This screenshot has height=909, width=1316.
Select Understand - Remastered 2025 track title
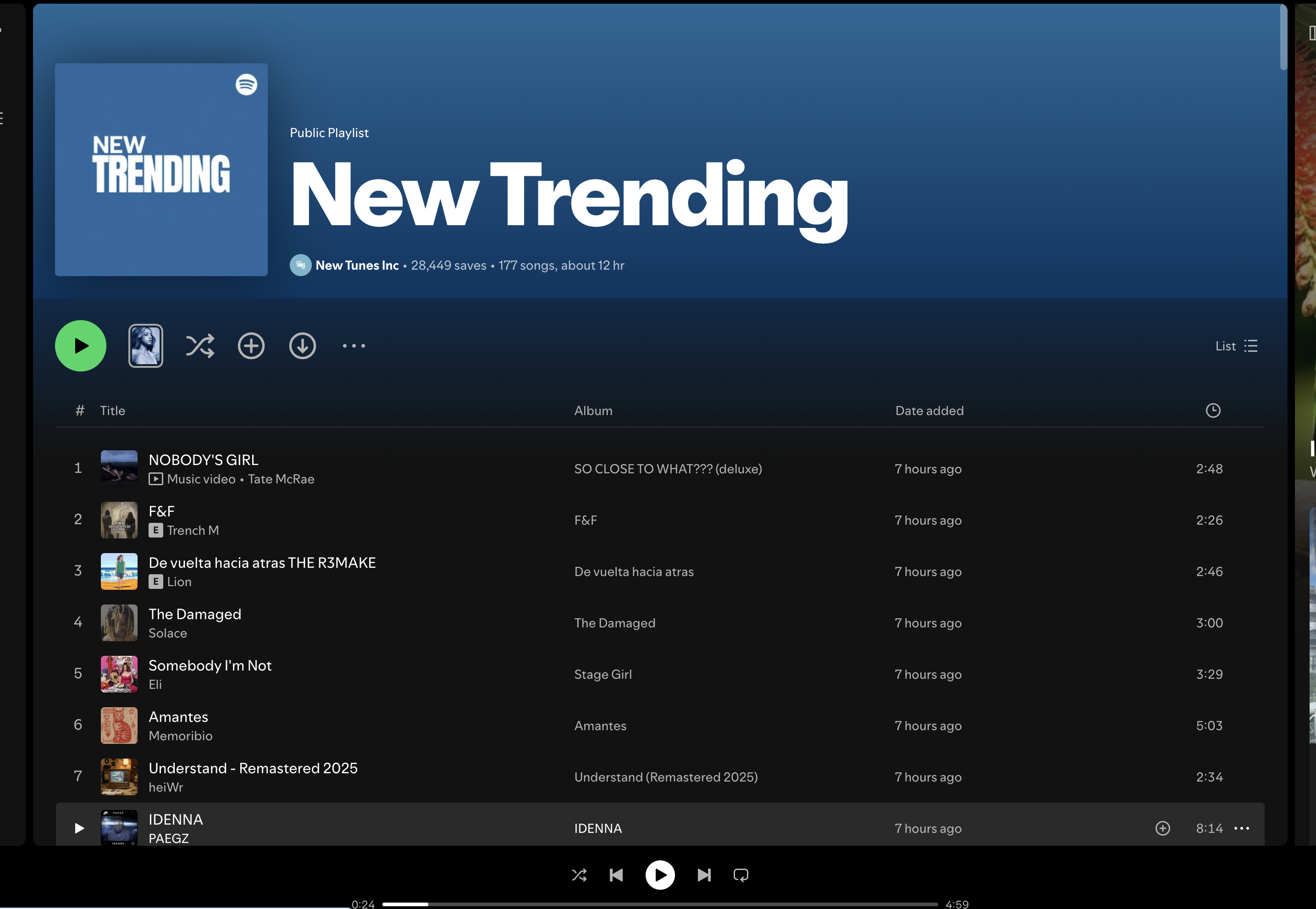pos(253,768)
